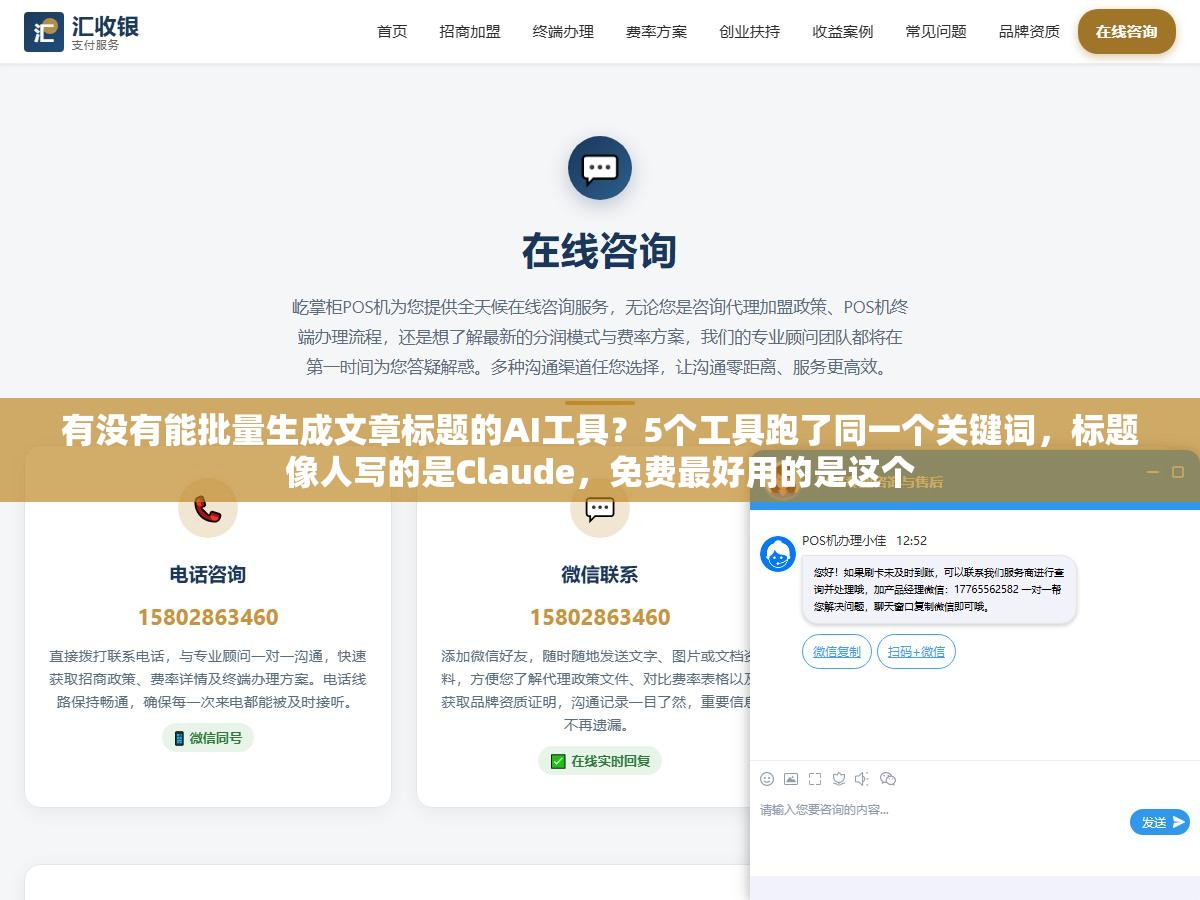The width and height of the screenshot is (1200, 900).
Task: Open the 首页 nav item
Action: (392, 31)
